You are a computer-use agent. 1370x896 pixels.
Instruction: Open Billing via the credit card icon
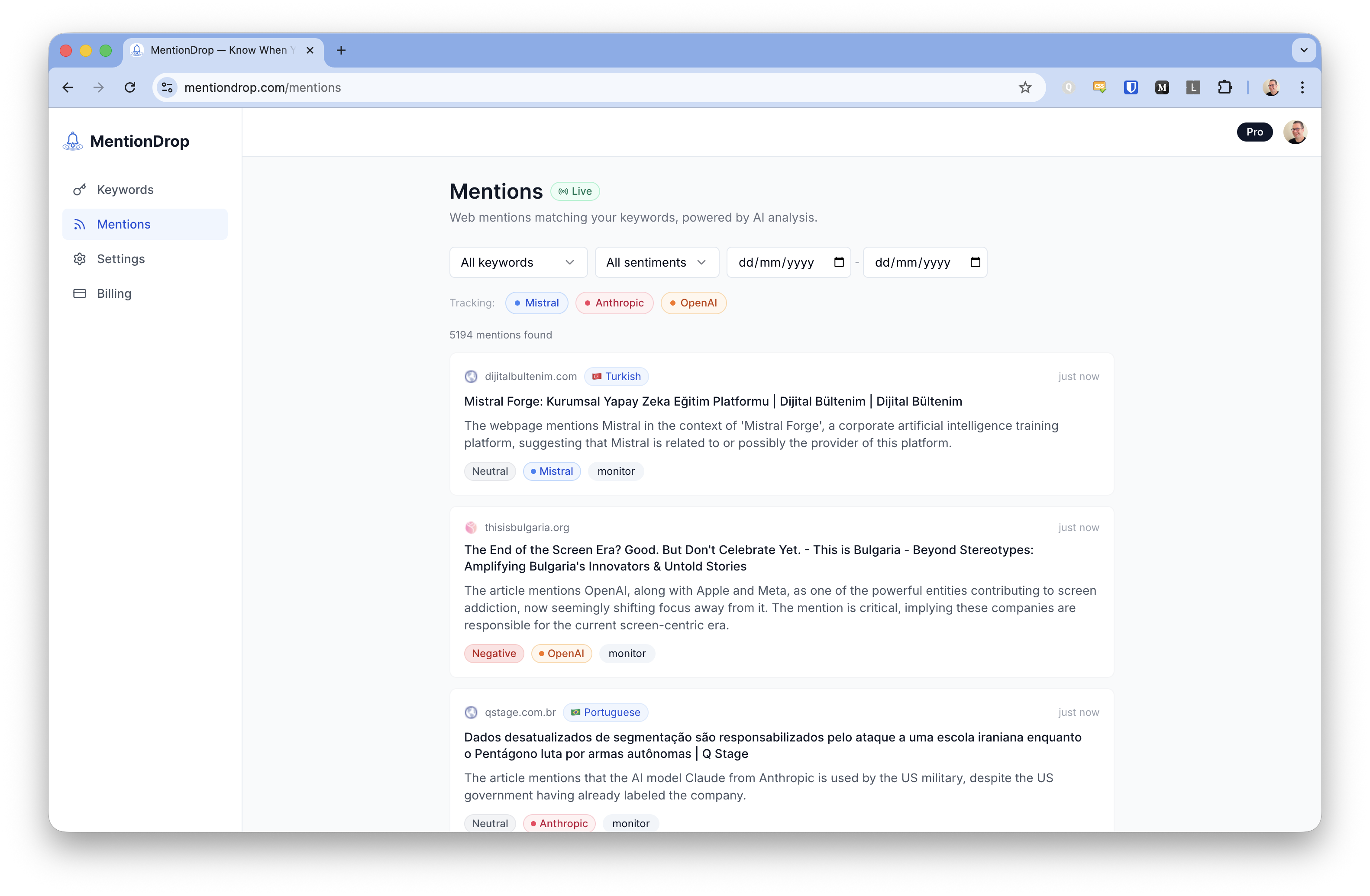click(79, 293)
